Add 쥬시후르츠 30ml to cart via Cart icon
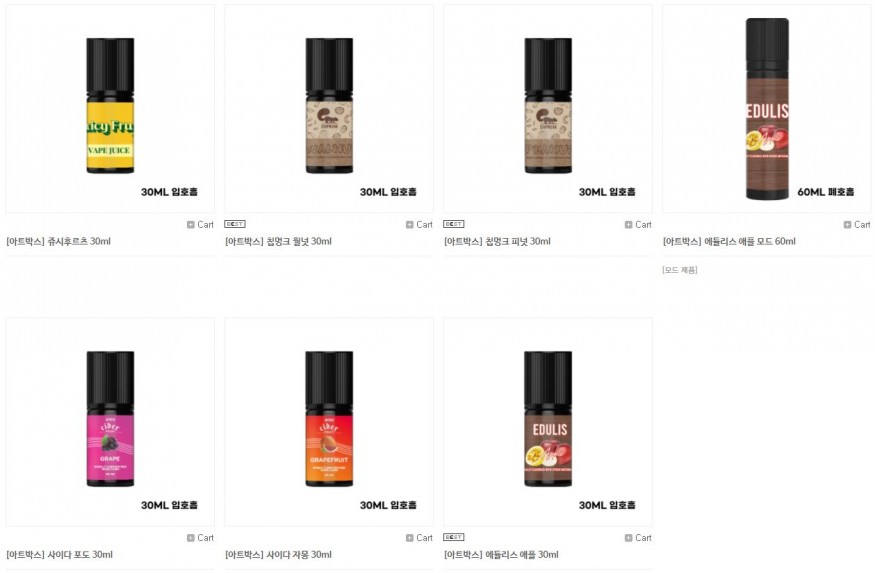Viewport: 875px width, 573px height. 200,224
